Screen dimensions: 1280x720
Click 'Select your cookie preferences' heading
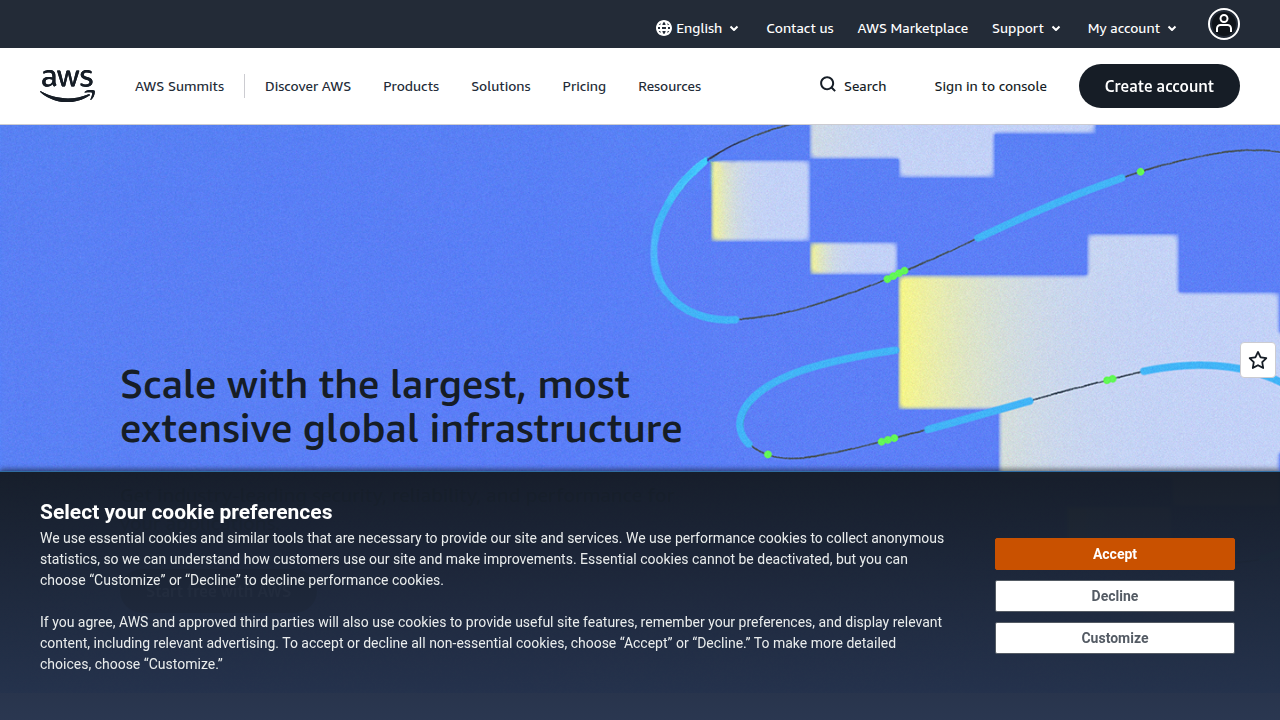[186, 512]
